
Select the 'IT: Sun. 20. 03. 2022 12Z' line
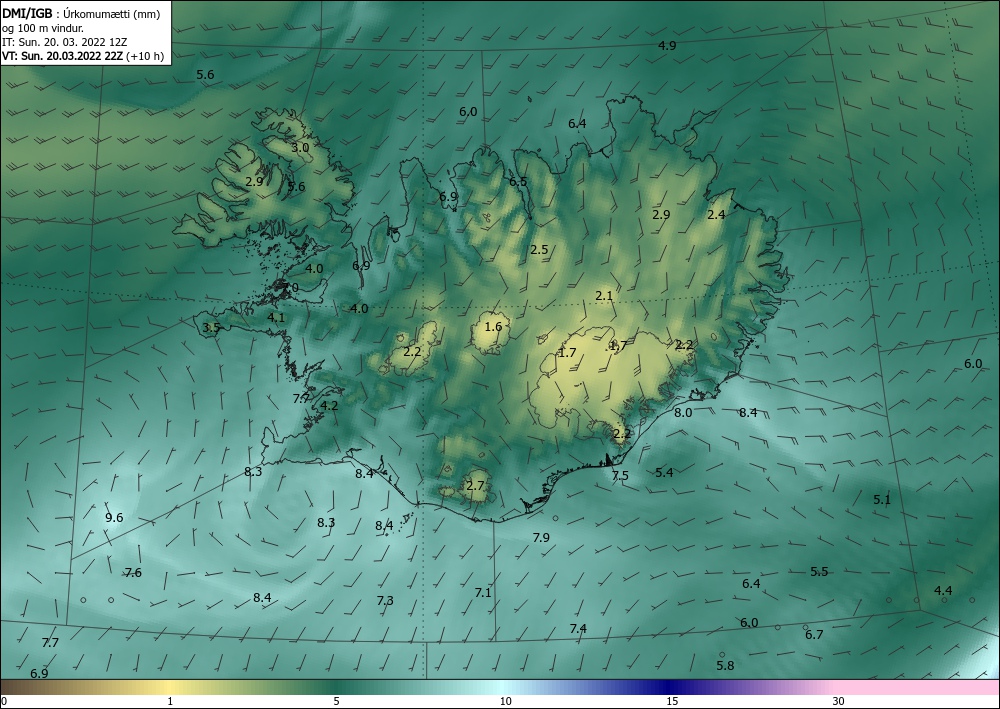pyautogui.click(x=64, y=42)
